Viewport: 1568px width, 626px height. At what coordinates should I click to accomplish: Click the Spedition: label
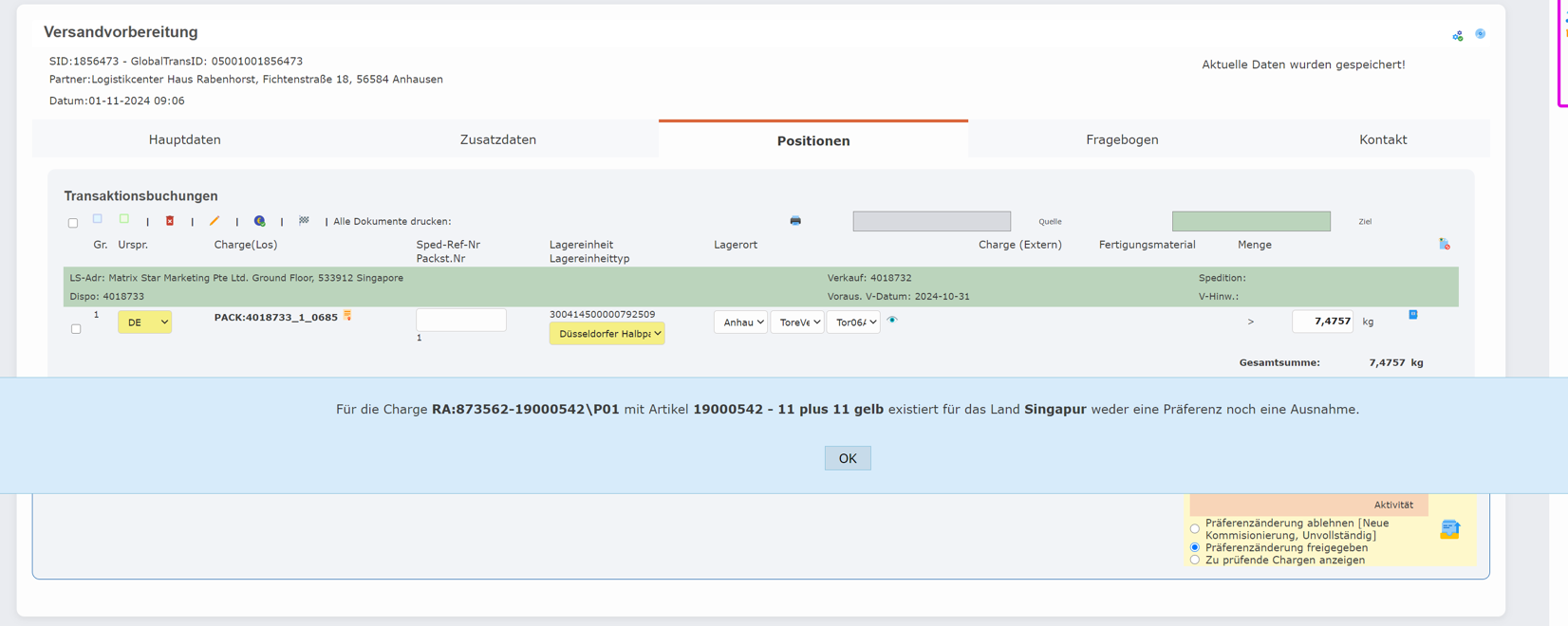pos(1223,278)
